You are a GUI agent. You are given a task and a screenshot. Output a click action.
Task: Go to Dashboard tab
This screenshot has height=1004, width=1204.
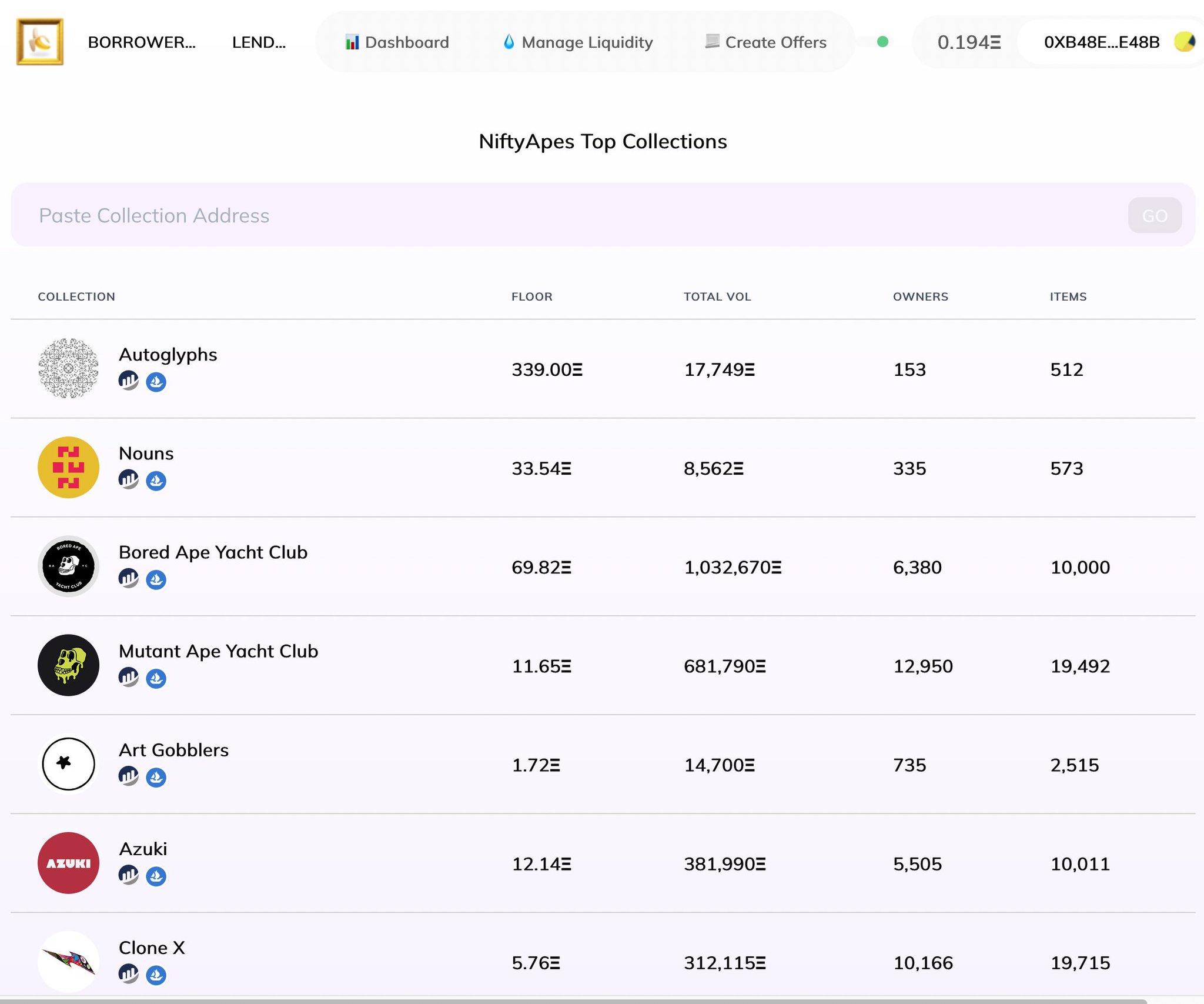tap(397, 42)
